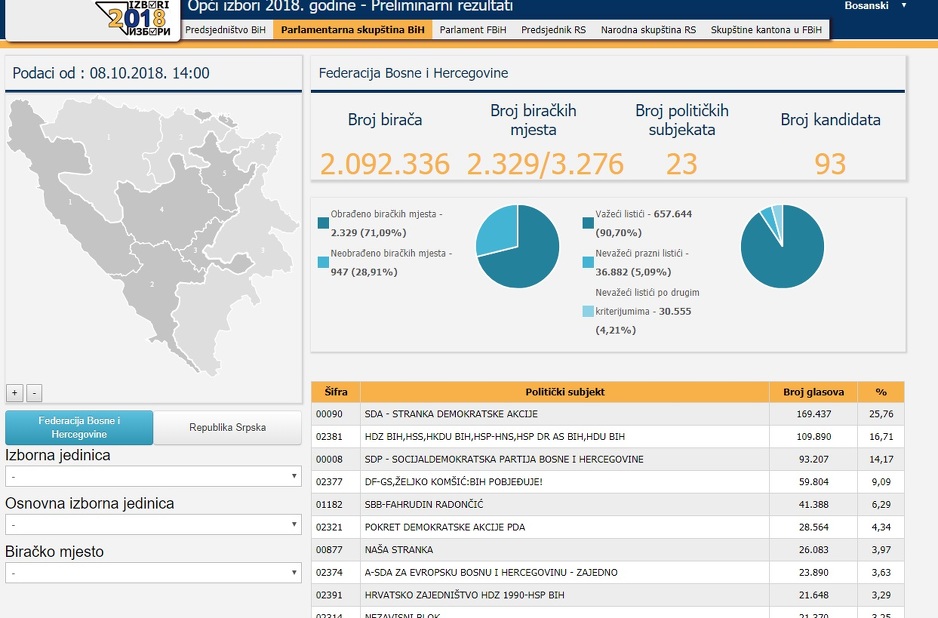Open Skupštine kantona u FBiH tab
Viewport: 938px width, 618px height.
coord(766,31)
